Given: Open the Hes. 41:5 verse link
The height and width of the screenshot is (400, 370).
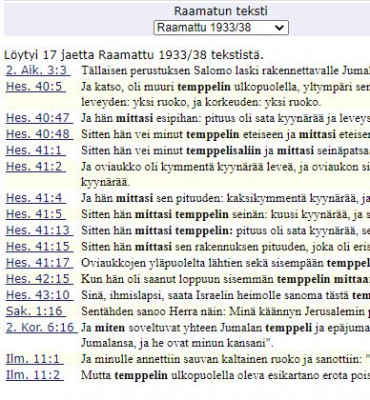Looking at the screenshot, I should pyautogui.click(x=36, y=214).
